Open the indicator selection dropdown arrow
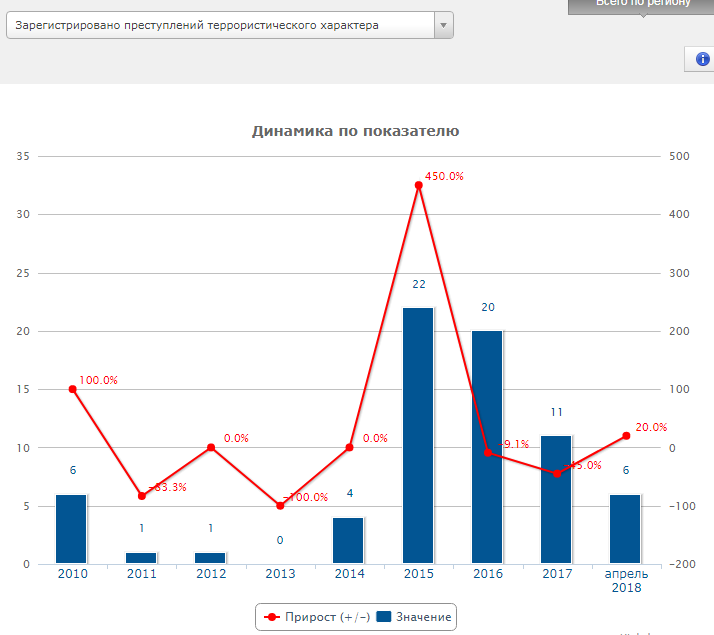The height and width of the screenshot is (635, 714). (x=444, y=26)
